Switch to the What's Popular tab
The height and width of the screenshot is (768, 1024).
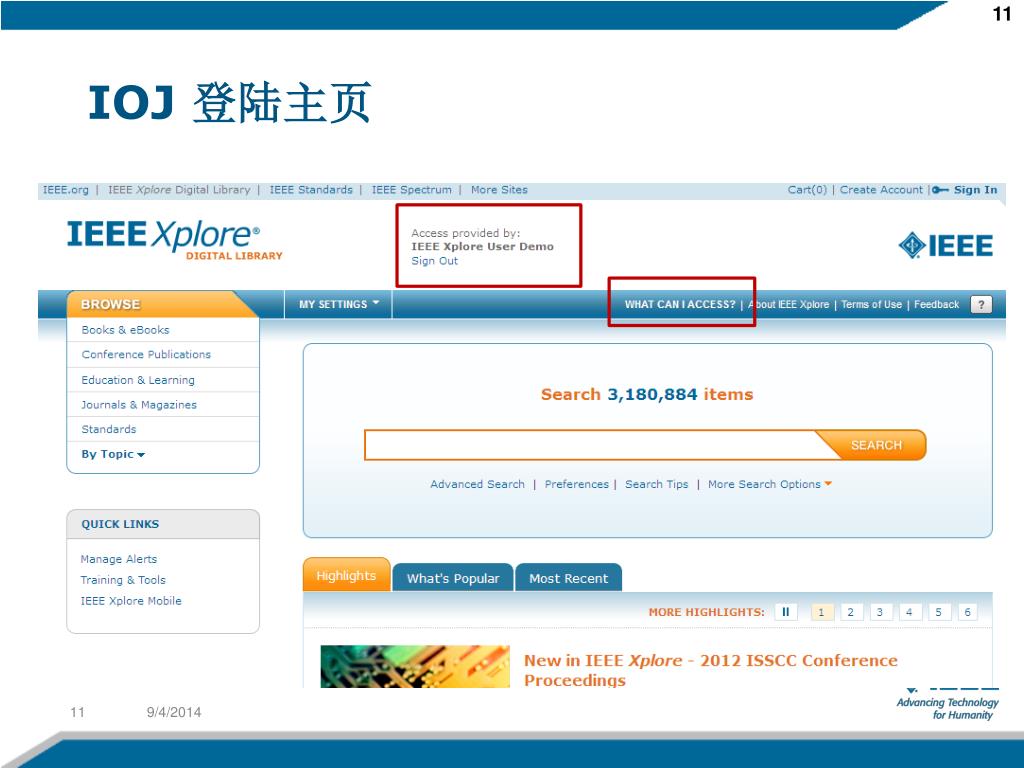pos(453,578)
